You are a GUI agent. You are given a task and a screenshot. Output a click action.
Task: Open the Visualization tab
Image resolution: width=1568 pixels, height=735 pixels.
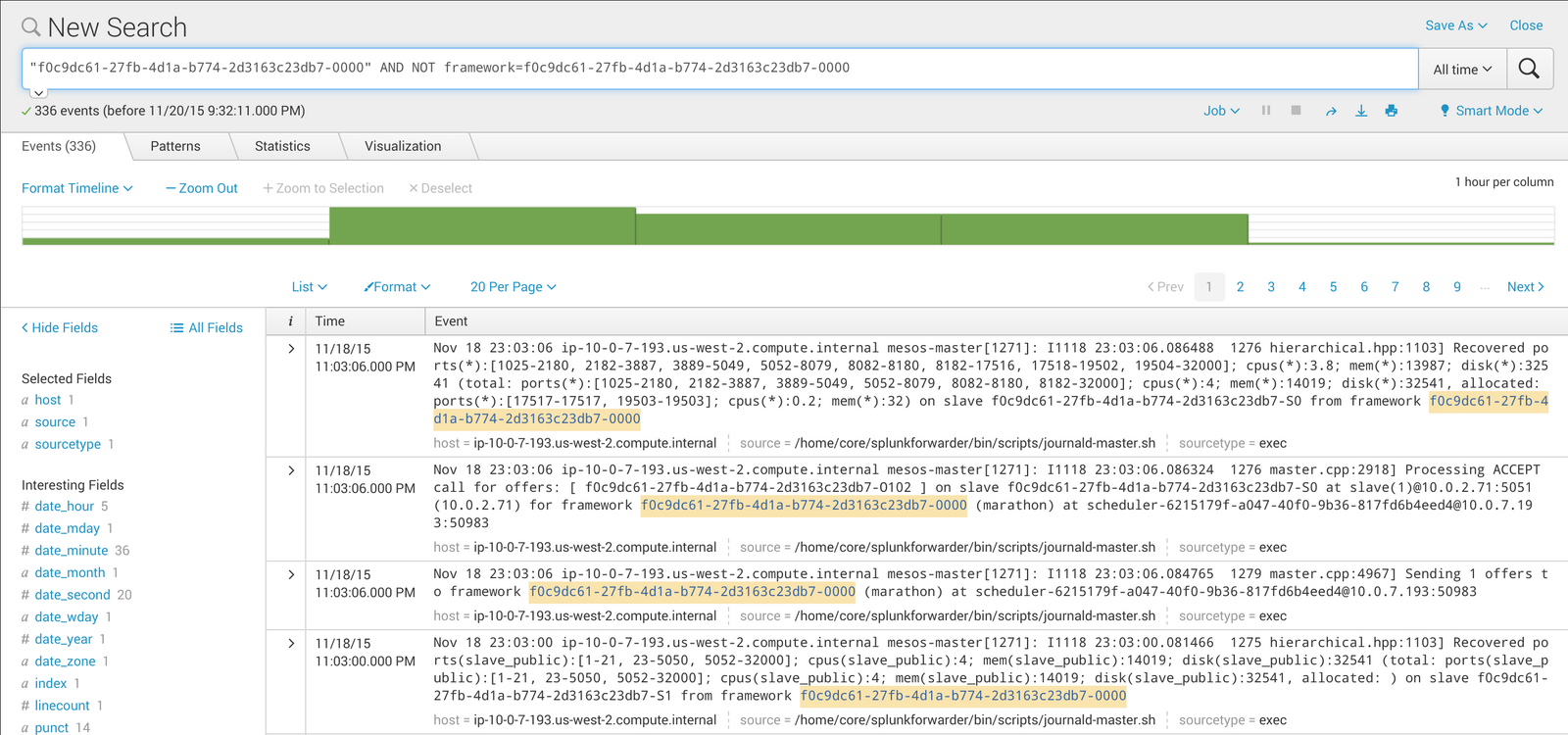[403, 146]
